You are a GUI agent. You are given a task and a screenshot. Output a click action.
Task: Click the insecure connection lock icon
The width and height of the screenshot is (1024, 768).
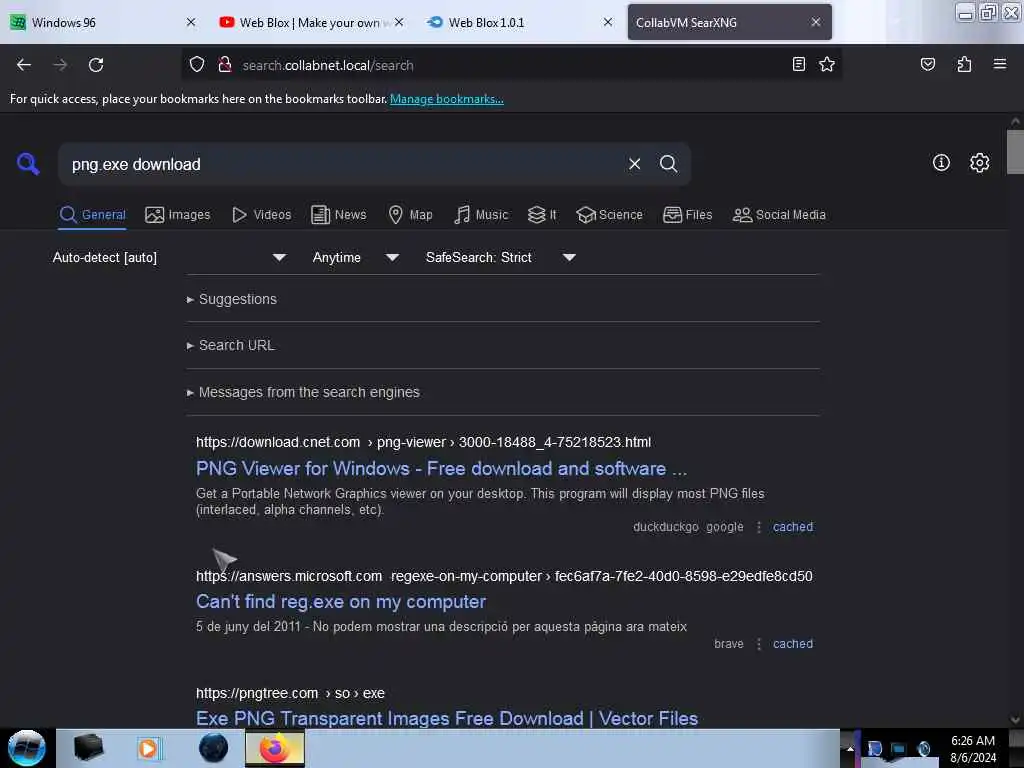point(225,65)
